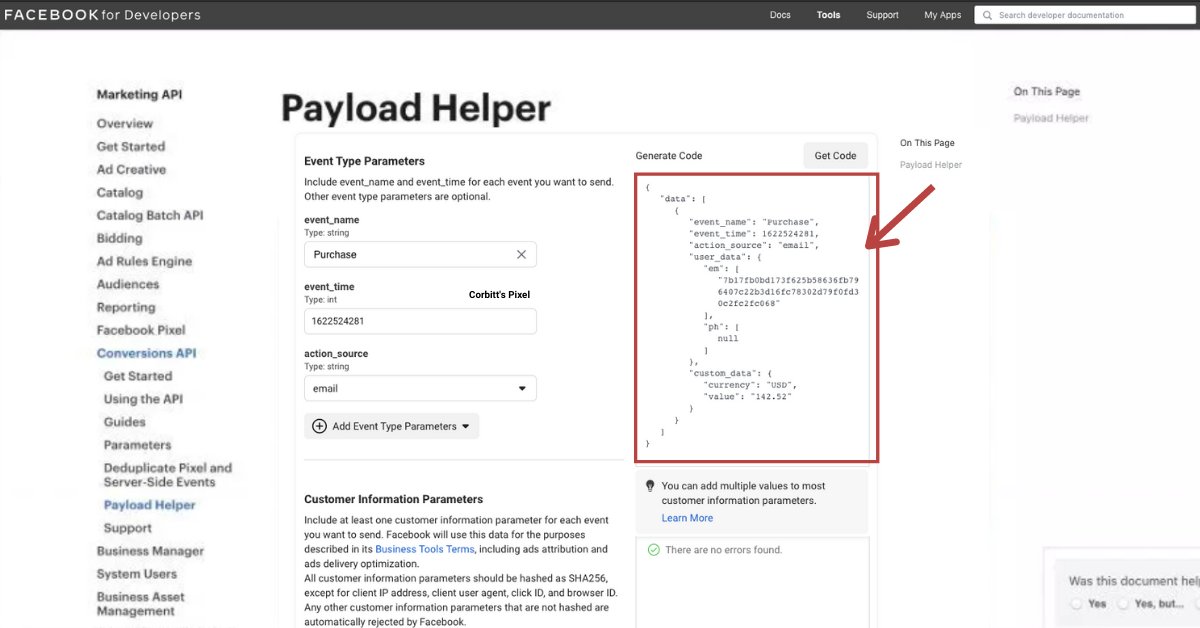Click the Event Type Parameters heading
This screenshot has height=628, width=1200.
(x=364, y=161)
